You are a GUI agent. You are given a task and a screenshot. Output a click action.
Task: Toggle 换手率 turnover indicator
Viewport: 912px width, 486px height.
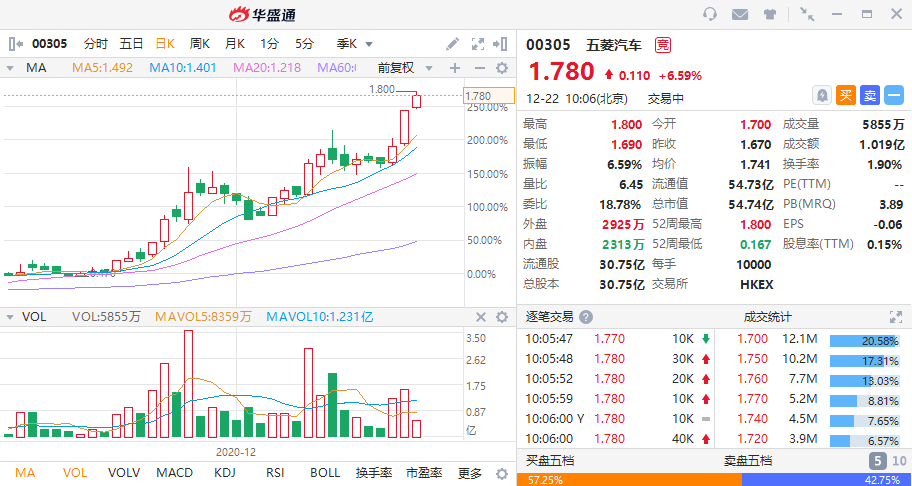tap(374, 473)
